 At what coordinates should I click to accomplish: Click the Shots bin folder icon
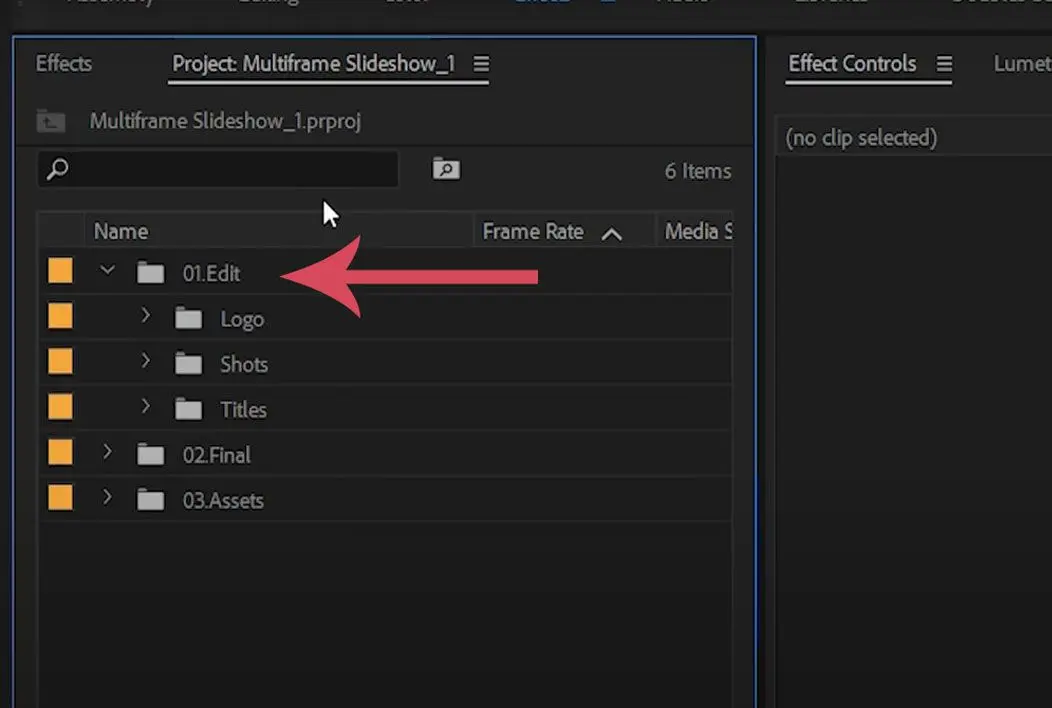(188, 364)
